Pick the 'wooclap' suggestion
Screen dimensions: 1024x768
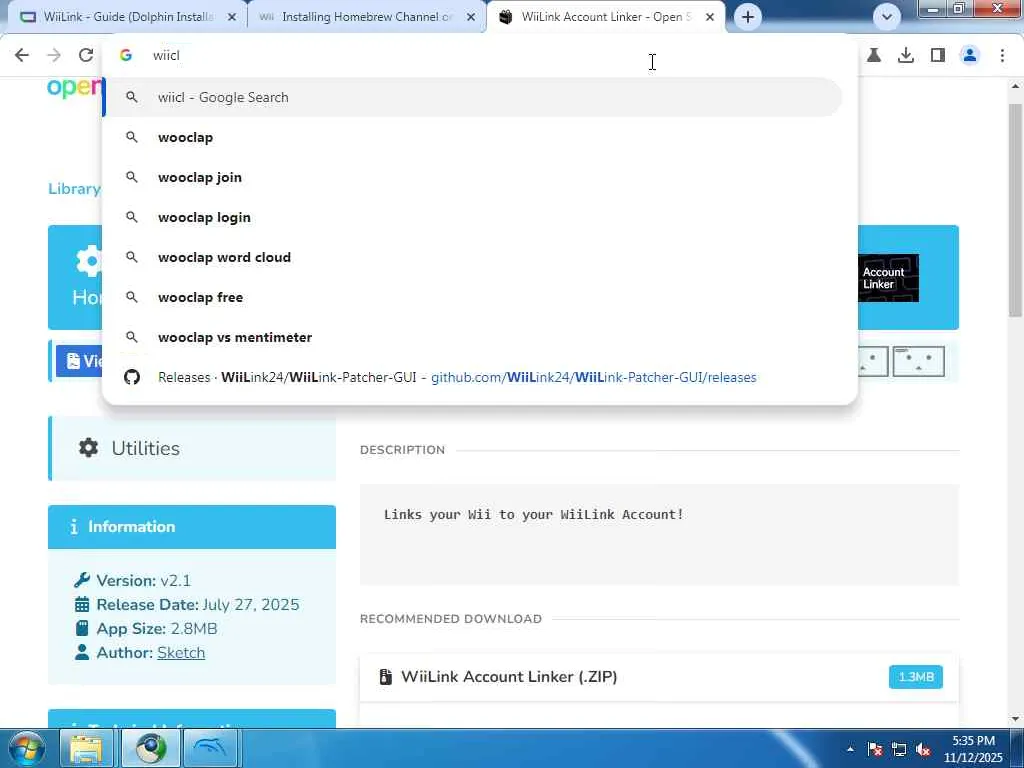473,137
